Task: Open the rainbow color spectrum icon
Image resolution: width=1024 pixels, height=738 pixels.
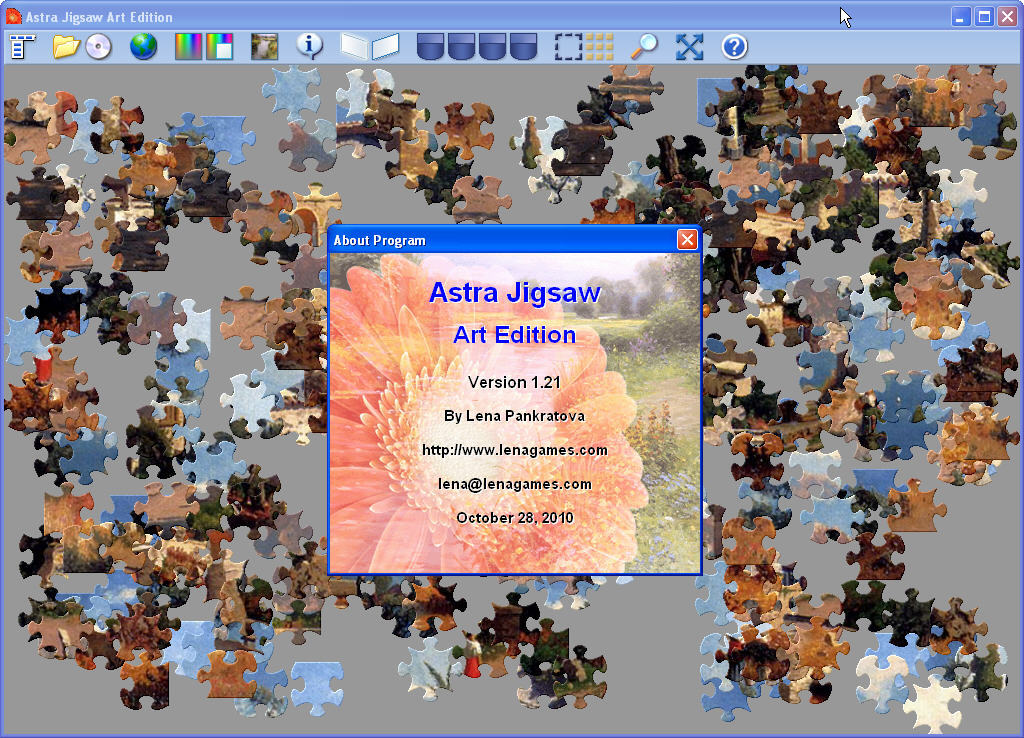Action: coord(188,47)
